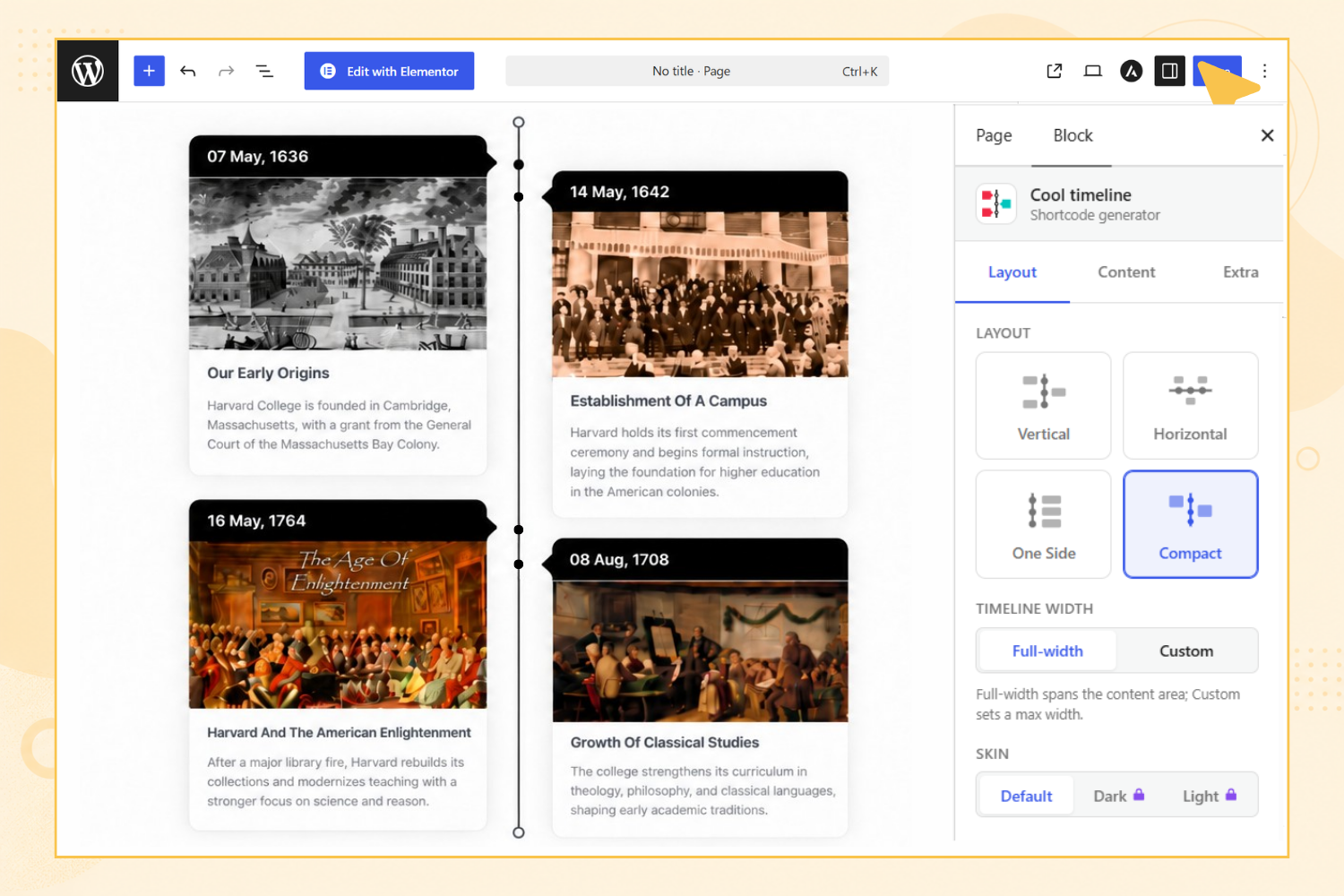Select the Layout tab

click(x=1012, y=272)
